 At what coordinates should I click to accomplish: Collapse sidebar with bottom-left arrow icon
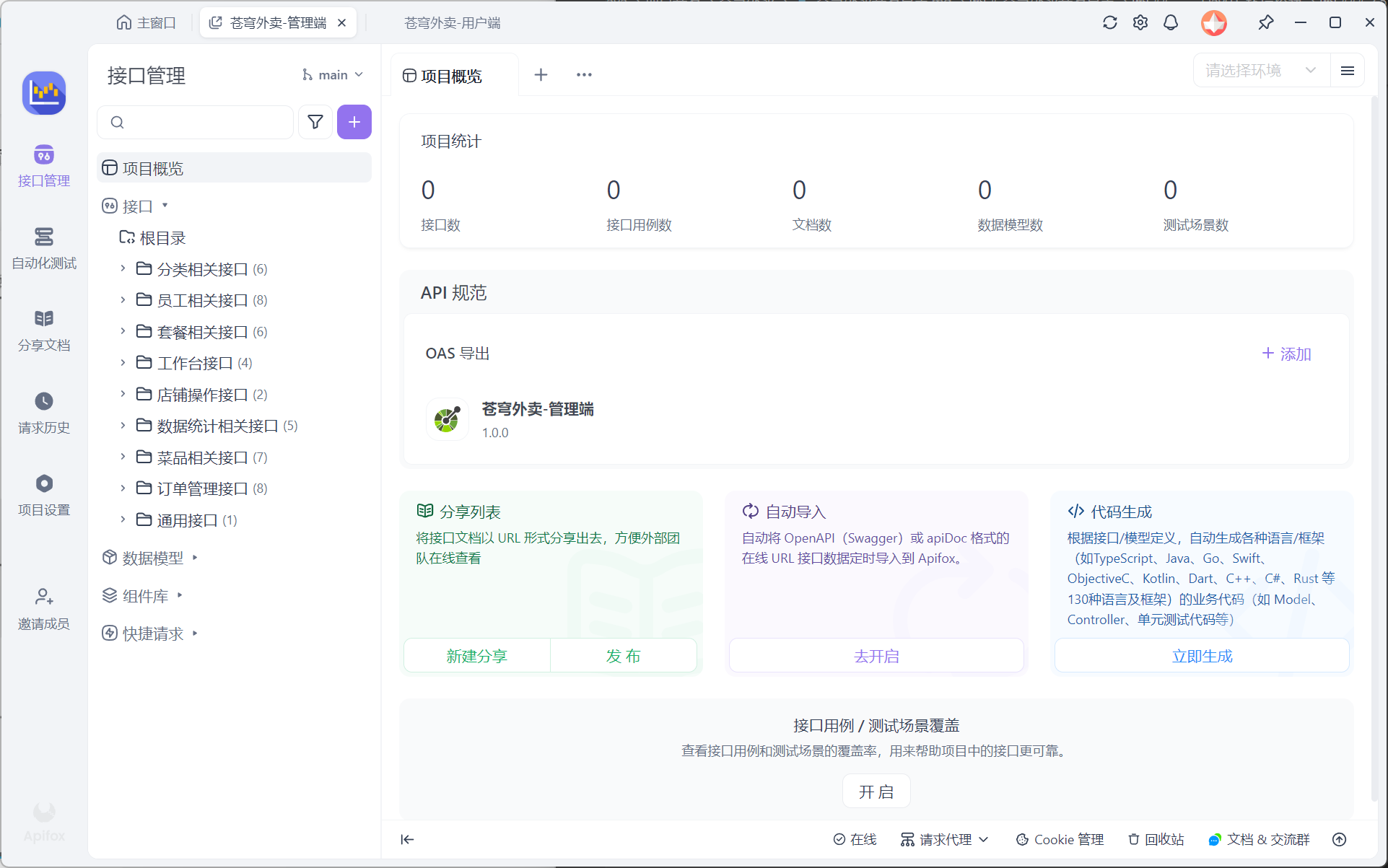click(x=407, y=839)
